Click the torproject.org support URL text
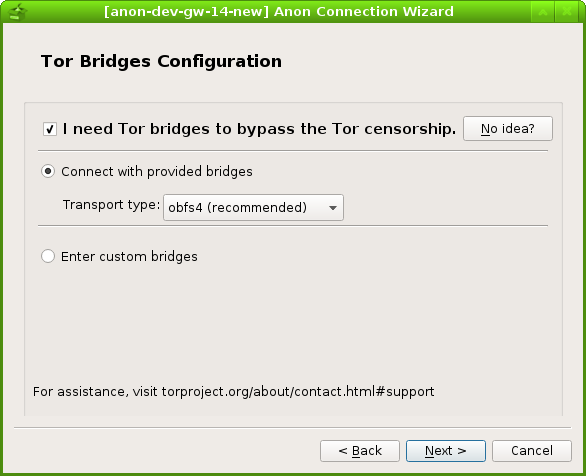The width and height of the screenshot is (586, 476). pos(298,392)
